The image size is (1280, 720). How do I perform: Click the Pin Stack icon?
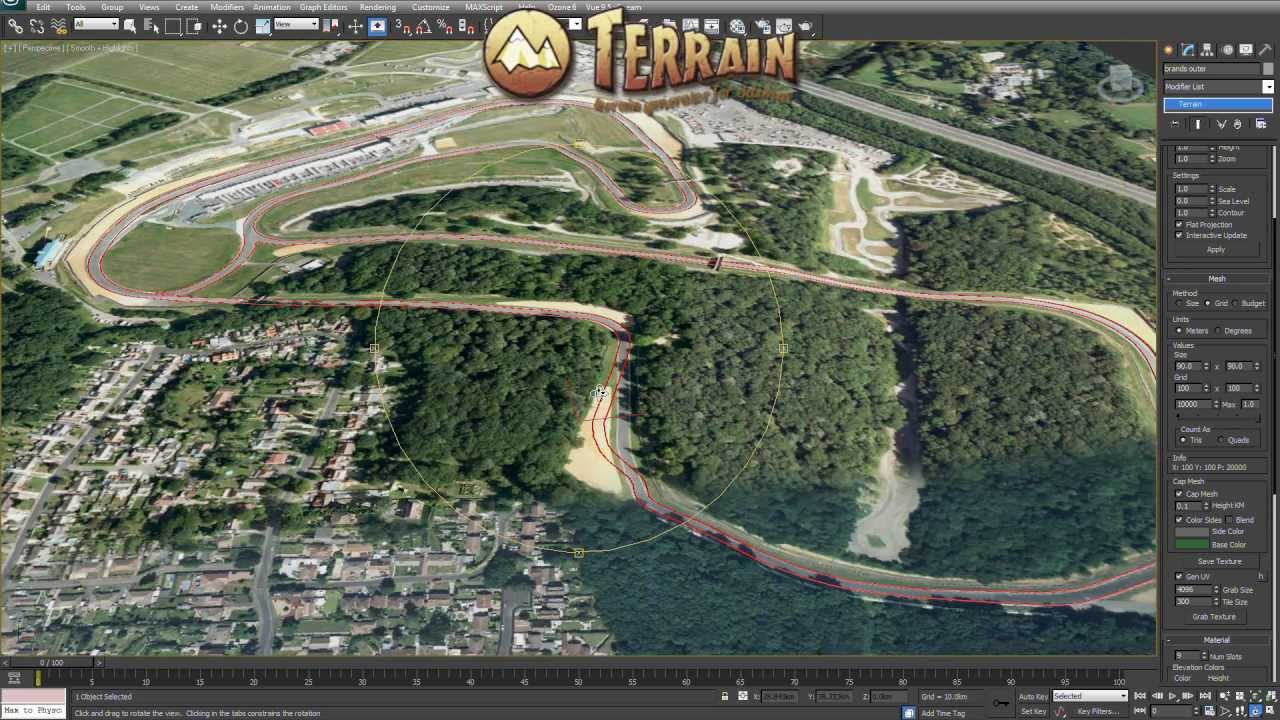pyautogui.click(x=1174, y=124)
